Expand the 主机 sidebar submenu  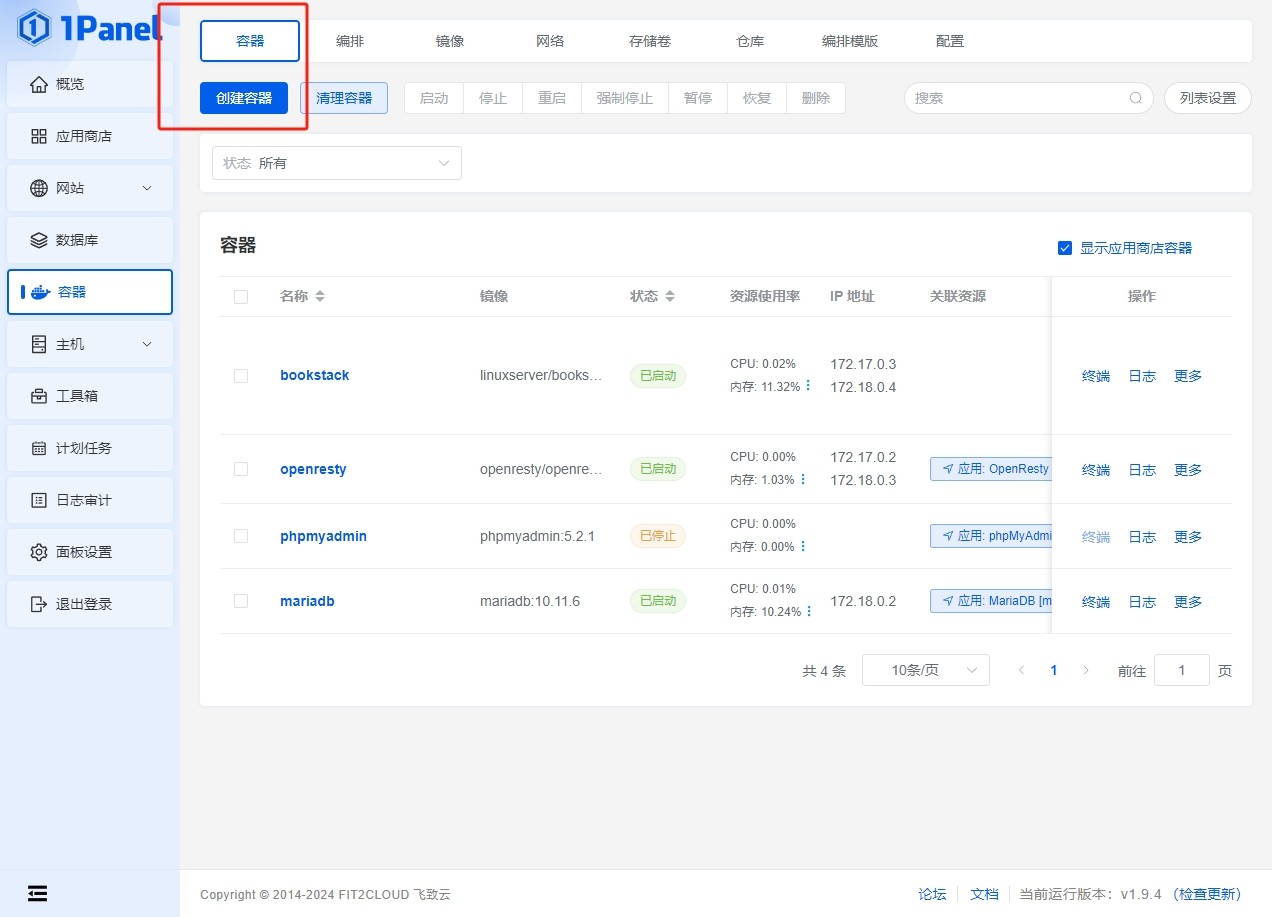[x=147, y=344]
